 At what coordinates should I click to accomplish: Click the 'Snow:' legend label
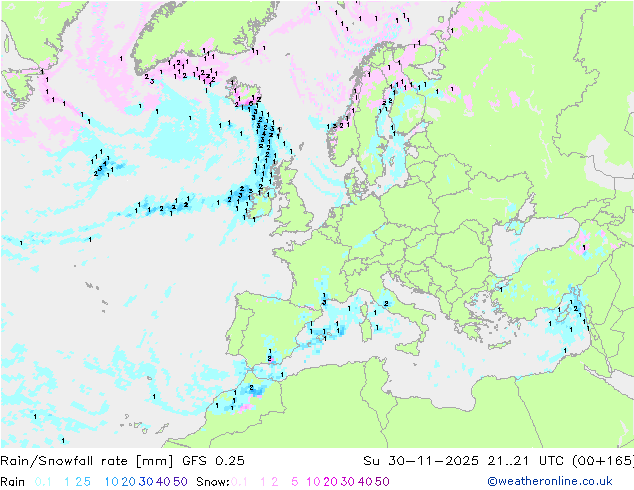(213, 482)
